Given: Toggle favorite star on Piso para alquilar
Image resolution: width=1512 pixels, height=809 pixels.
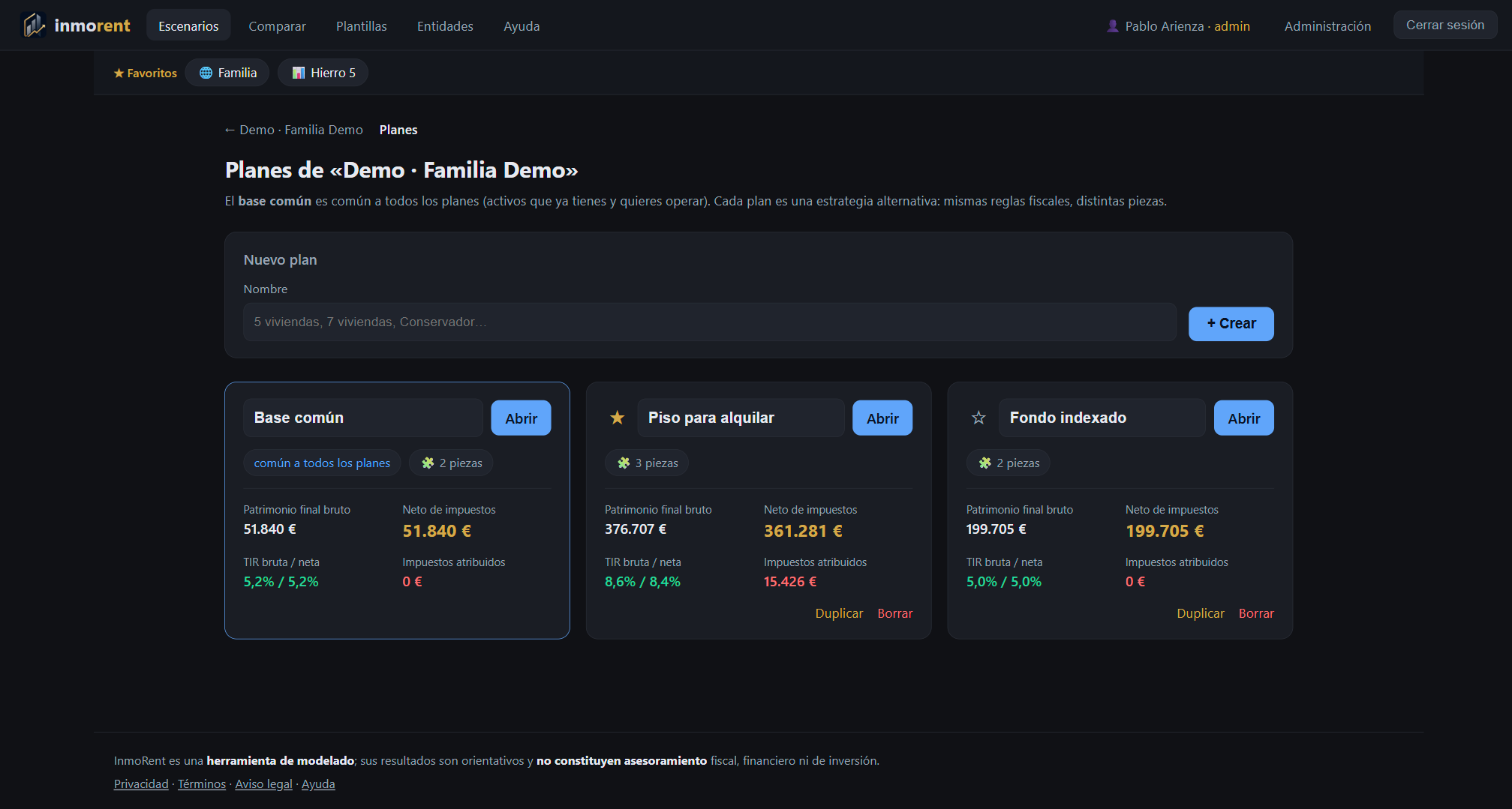Looking at the screenshot, I should (x=617, y=418).
